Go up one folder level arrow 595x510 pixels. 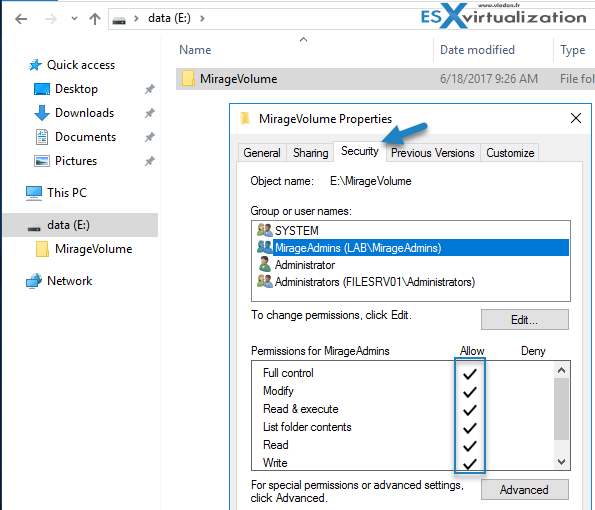(x=95, y=19)
